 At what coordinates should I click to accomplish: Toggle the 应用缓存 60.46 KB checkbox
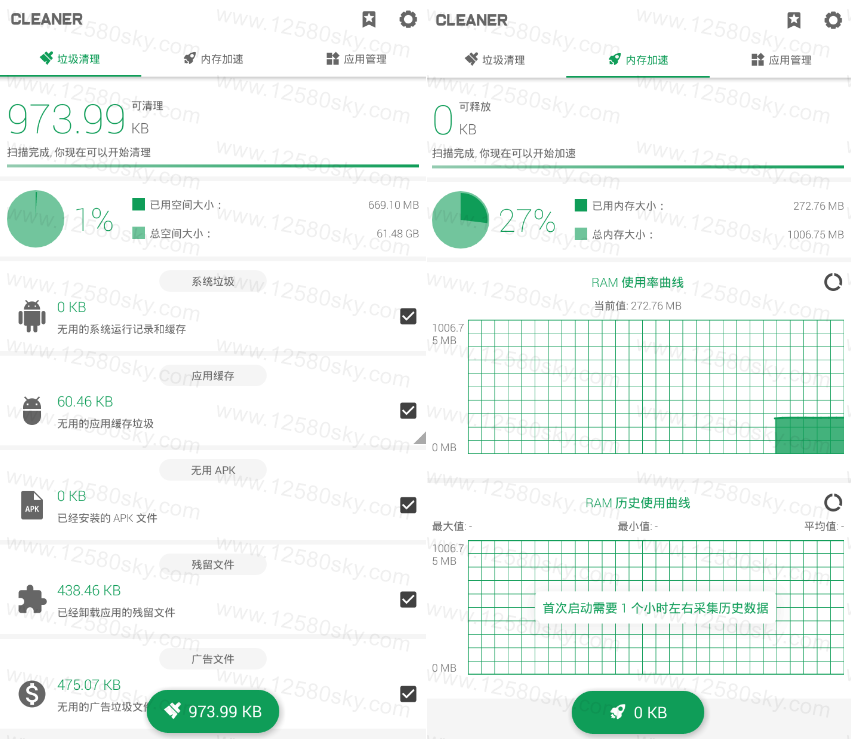point(408,410)
